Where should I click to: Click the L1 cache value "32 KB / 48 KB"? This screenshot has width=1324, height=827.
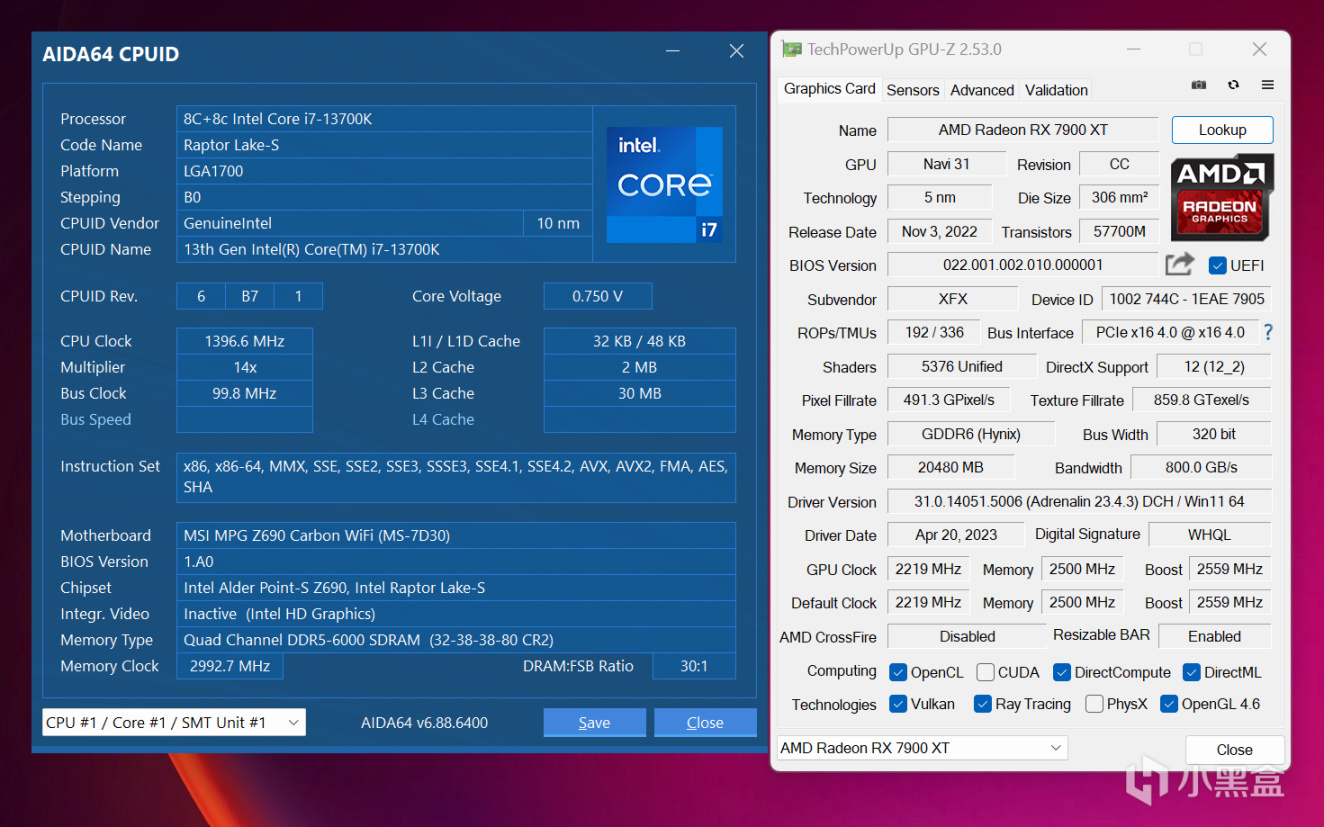click(640, 341)
